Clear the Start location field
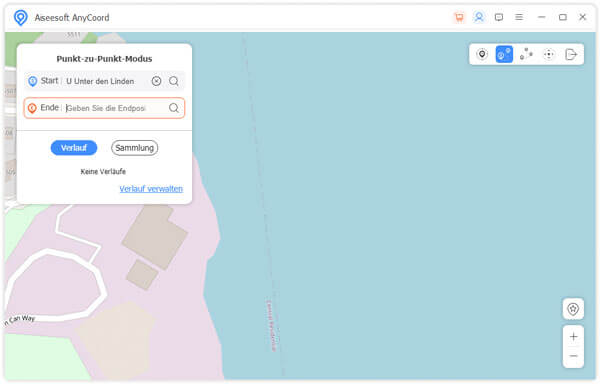 157,81
